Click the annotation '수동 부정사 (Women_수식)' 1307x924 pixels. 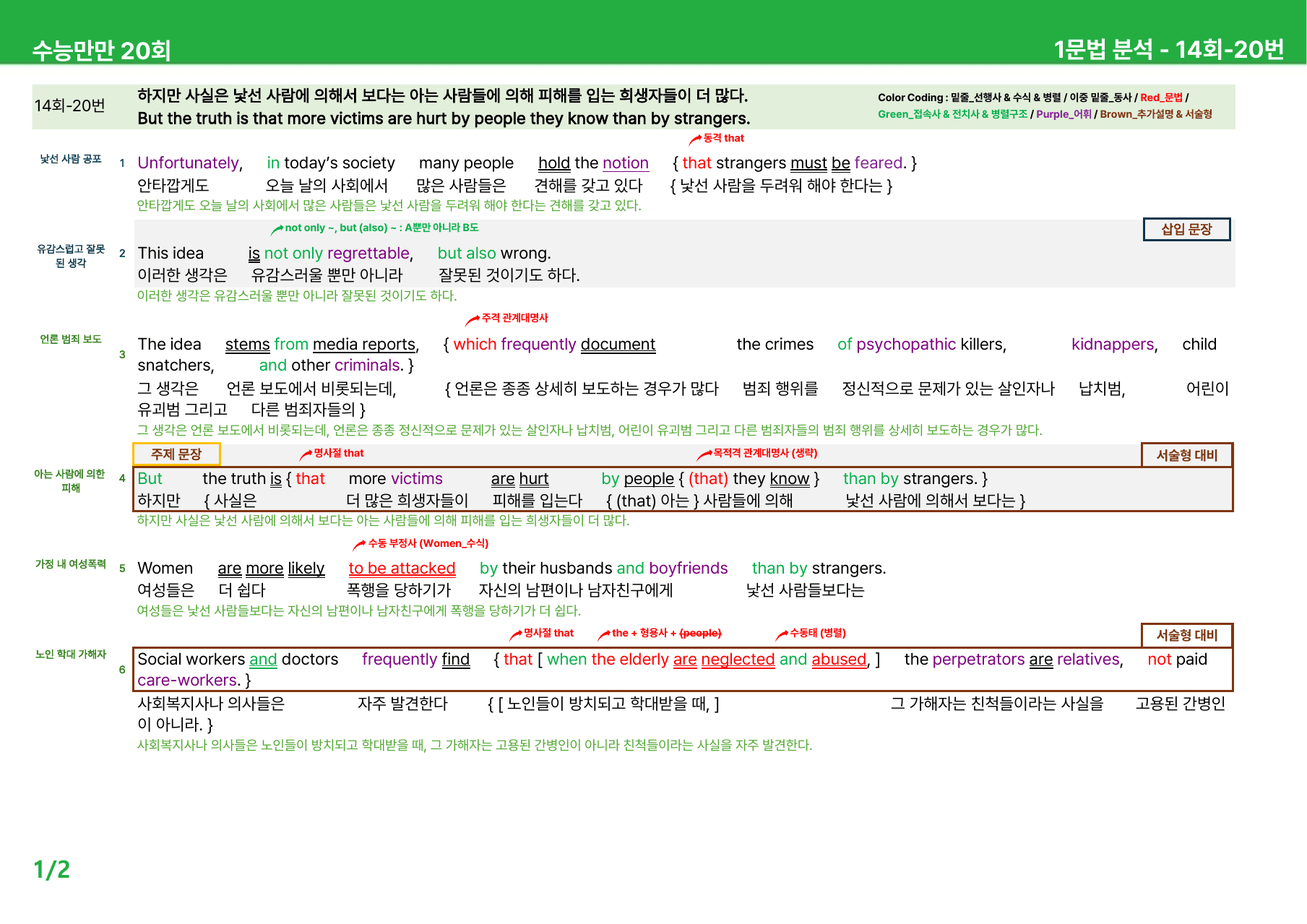428,543
